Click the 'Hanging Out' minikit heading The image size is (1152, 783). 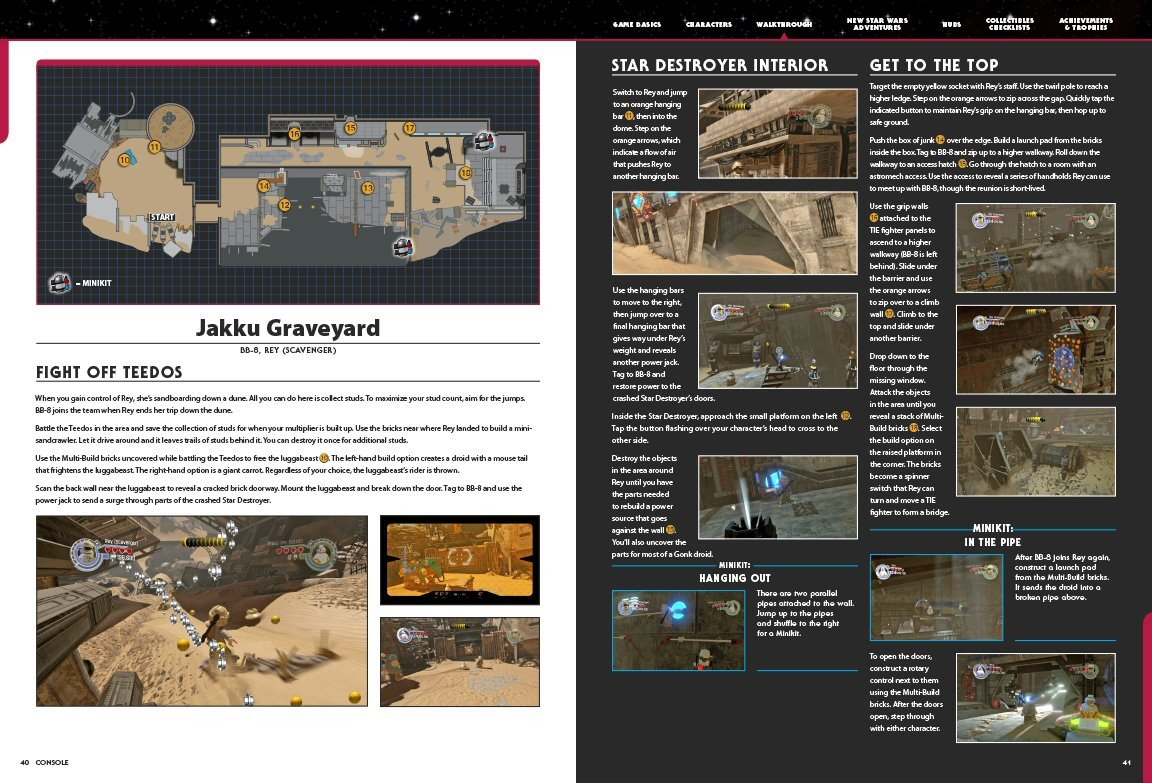point(735,578)
